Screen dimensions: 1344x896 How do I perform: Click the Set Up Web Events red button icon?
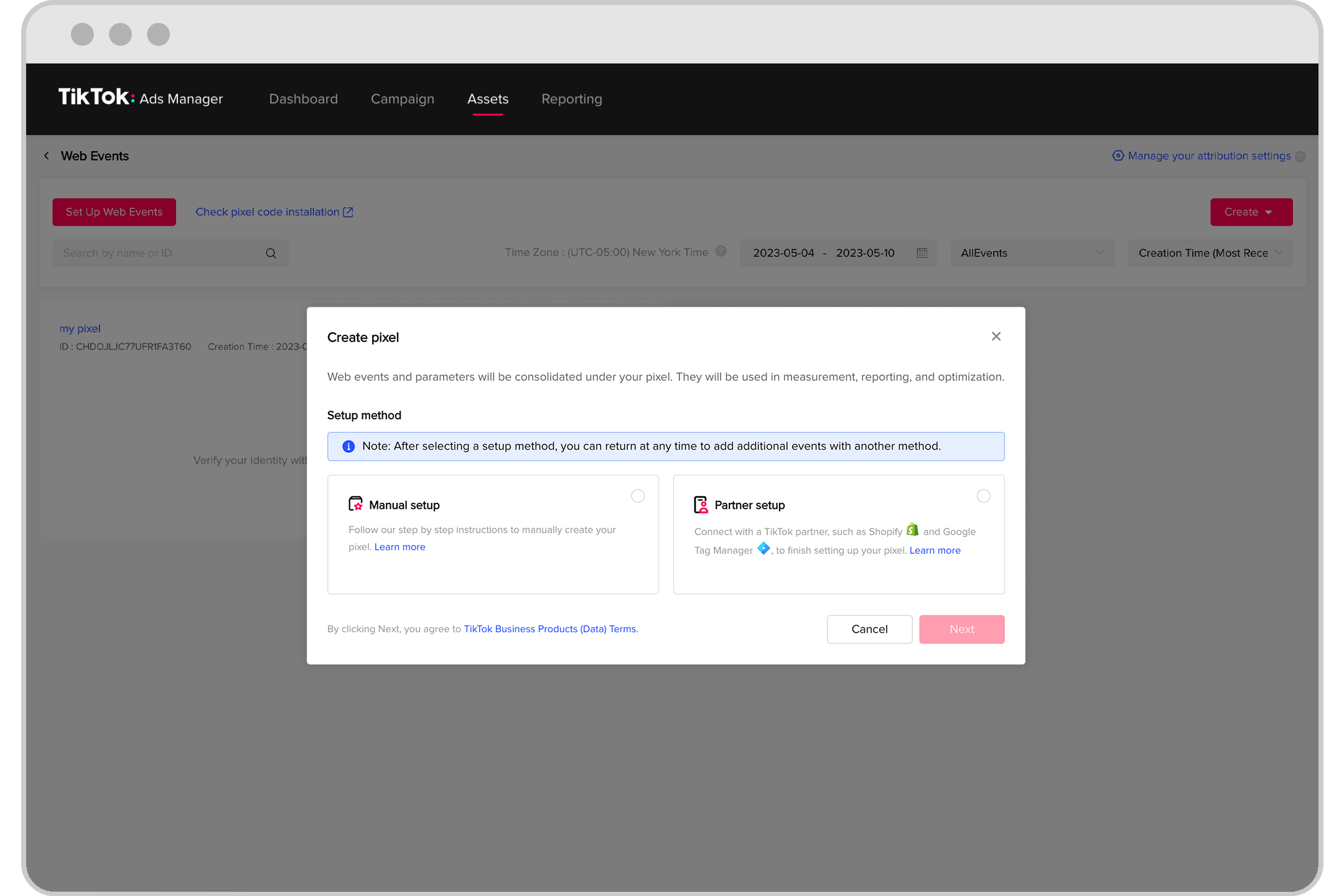(x=114, y=212)
